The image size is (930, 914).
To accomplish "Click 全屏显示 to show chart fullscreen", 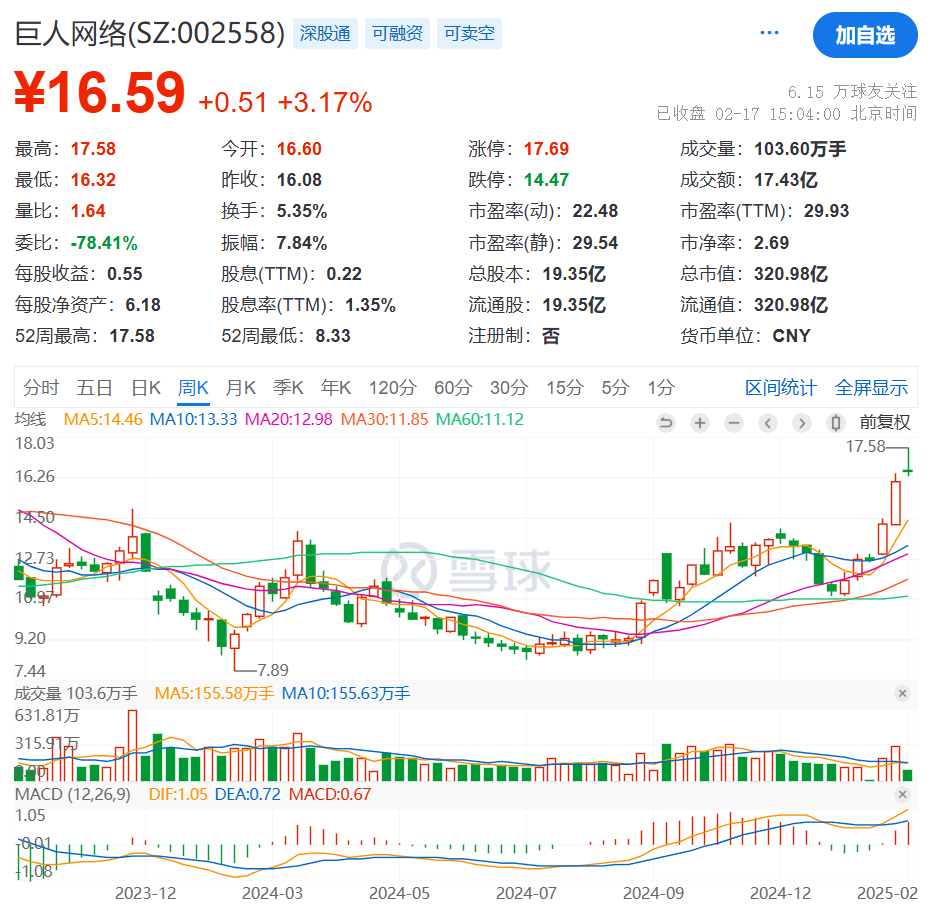I will pos(871,388).
